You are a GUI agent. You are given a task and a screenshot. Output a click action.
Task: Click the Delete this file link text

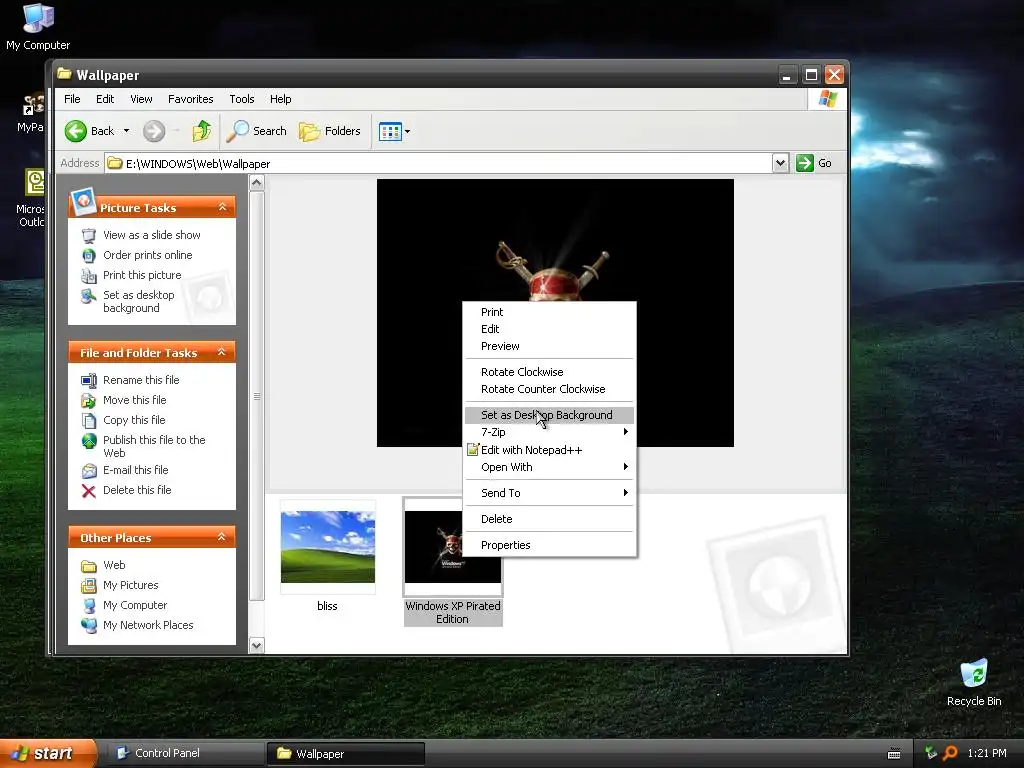[x=137, y=490]
